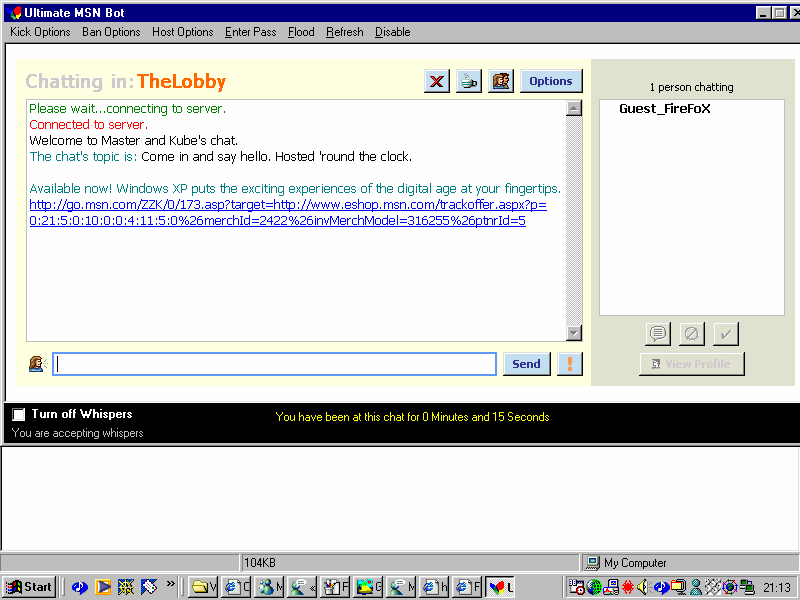Click the two-faces icon beside Options
The image size is (800, 600).
coord(501,81)
